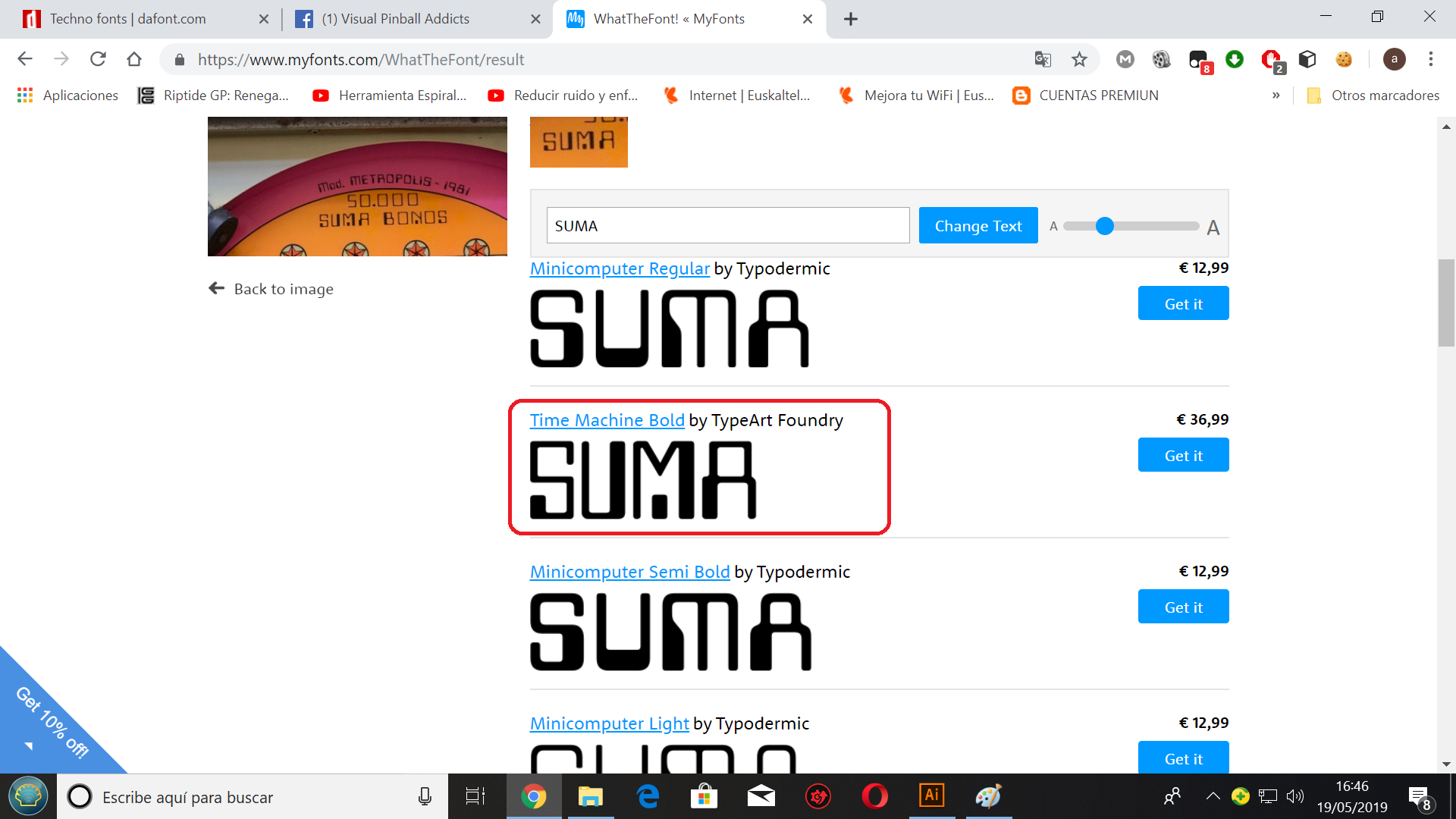Open the notification center icon
Screen dimensions: 1456x819
1420,798
